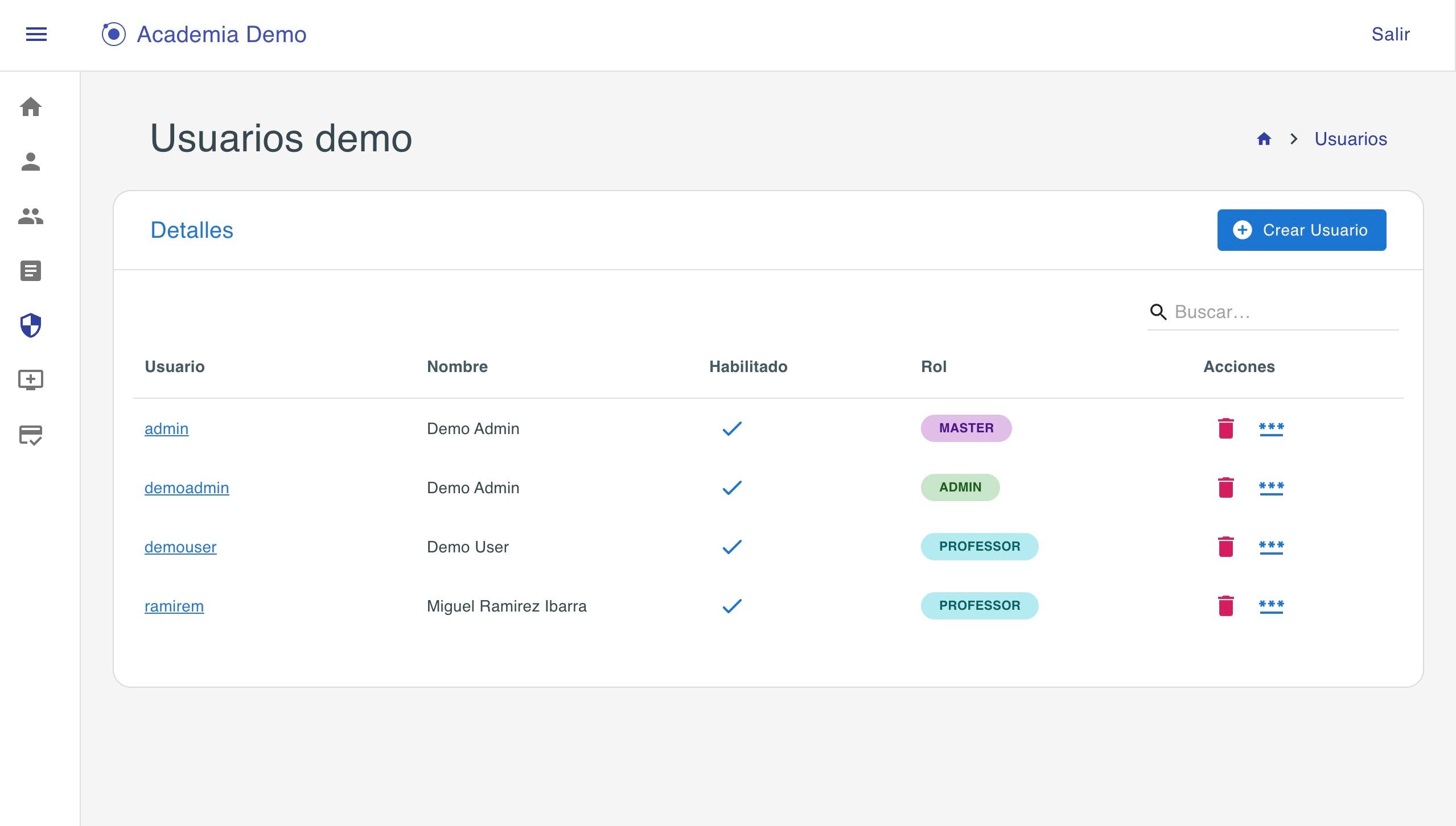The height and width of the screenshot is (826, 1456).
Task: Change password for demoadmin via asterisks icon
Action: (1271, 488)
